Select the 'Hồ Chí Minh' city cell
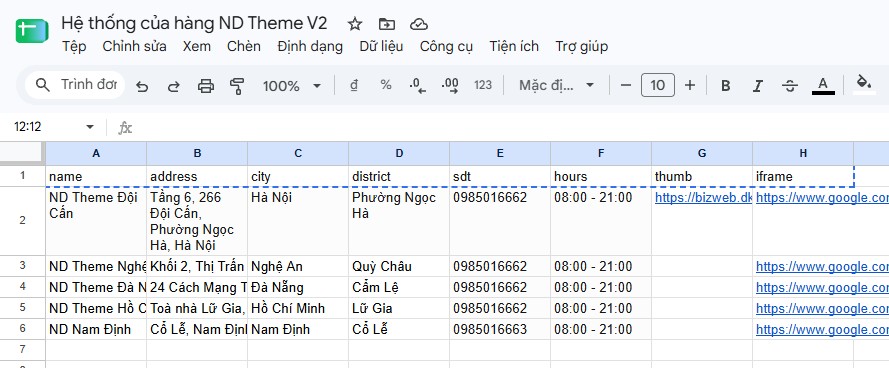The image size is (889, 368). tap(298, 308)
